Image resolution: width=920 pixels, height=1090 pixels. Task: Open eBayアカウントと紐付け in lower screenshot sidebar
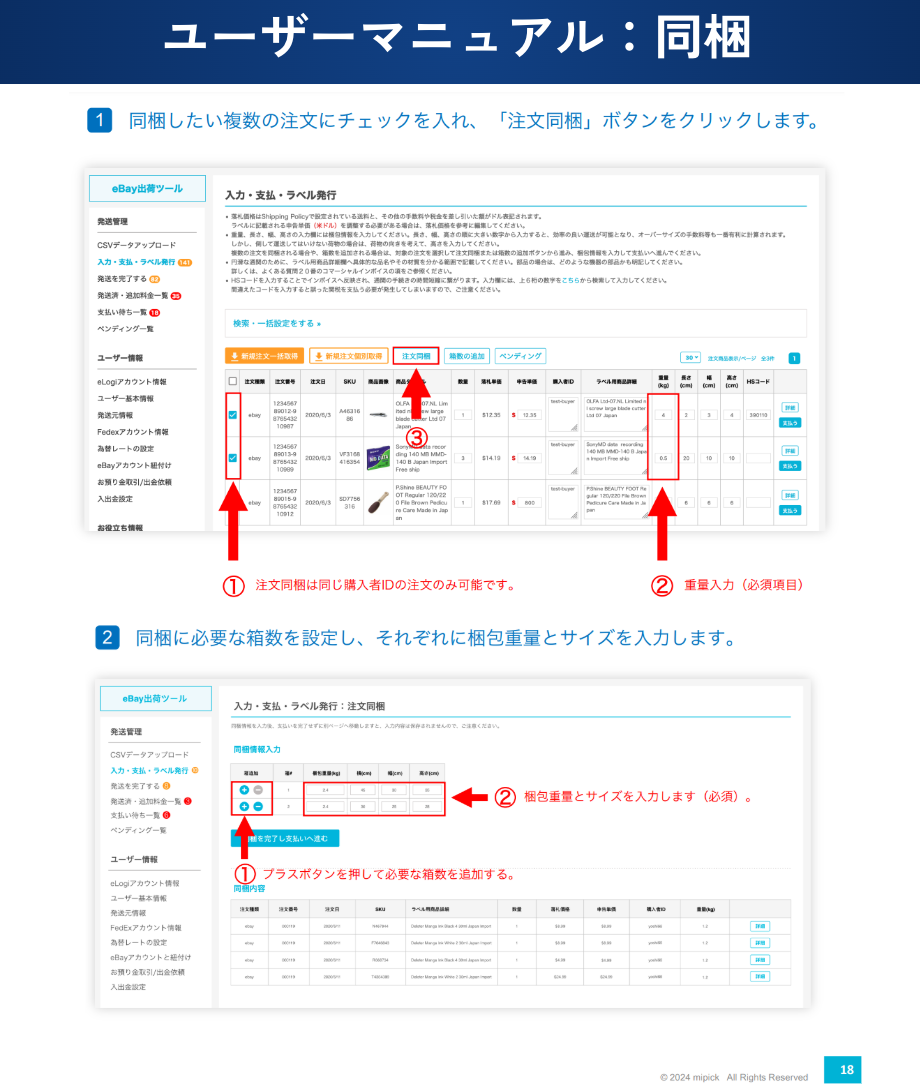(x=150, y=957)
